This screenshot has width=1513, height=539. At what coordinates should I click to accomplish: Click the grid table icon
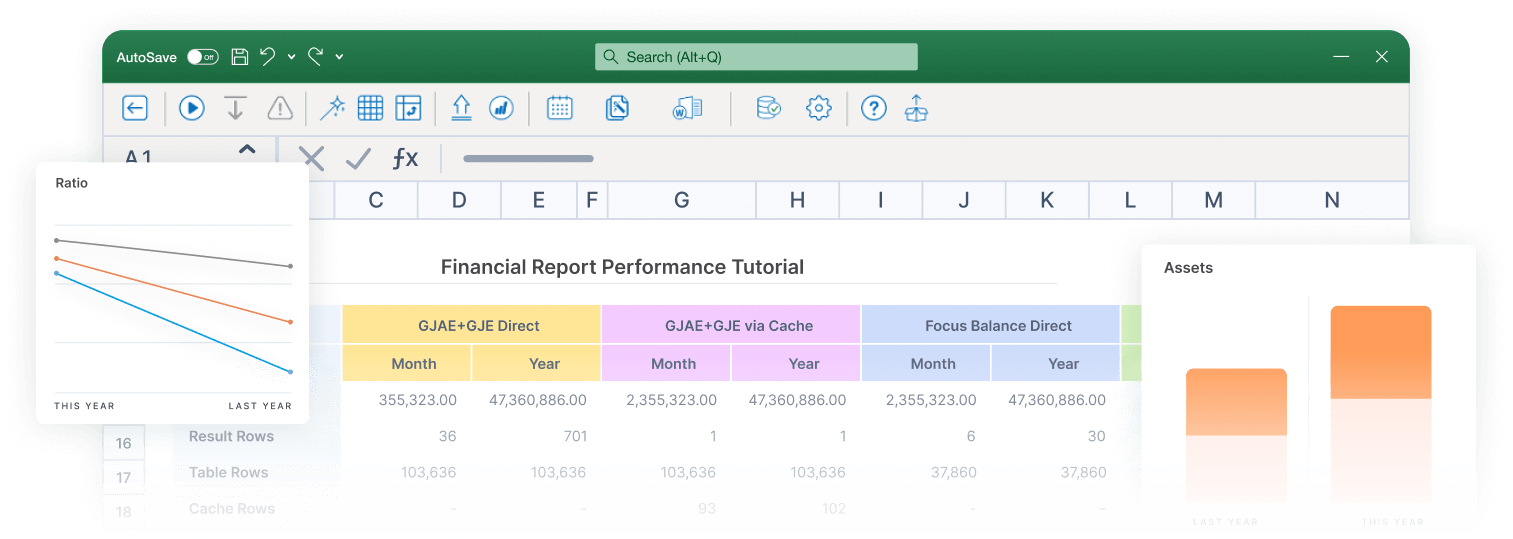click(370, 108)
